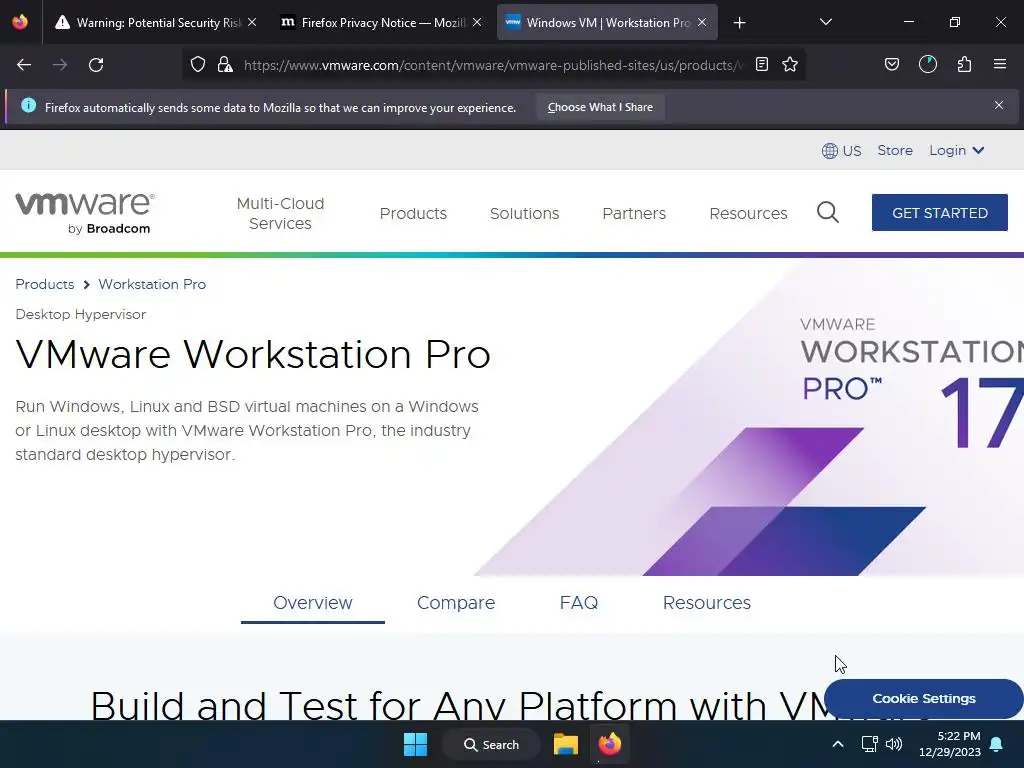Expand the list all tabs dropdown

(x=825, y=23)
